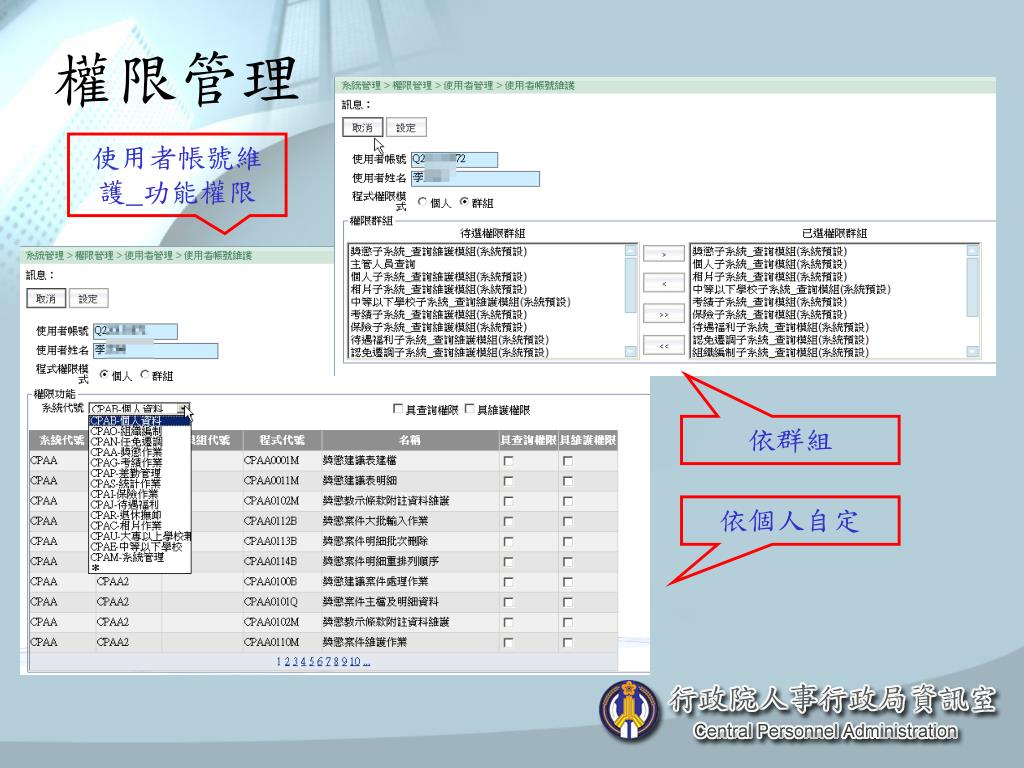Open the 系統代號 combo box arrow
This screenshot has width=1024, height=768.
(184, 409)
